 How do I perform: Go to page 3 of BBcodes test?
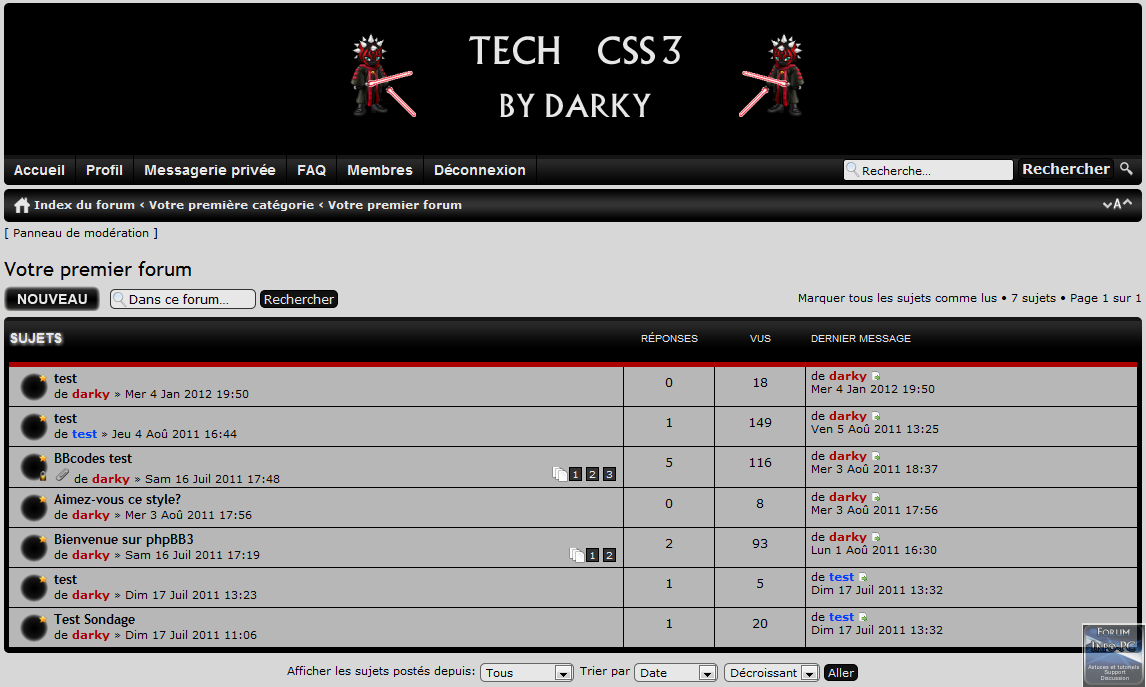click(x=609, y=474)
